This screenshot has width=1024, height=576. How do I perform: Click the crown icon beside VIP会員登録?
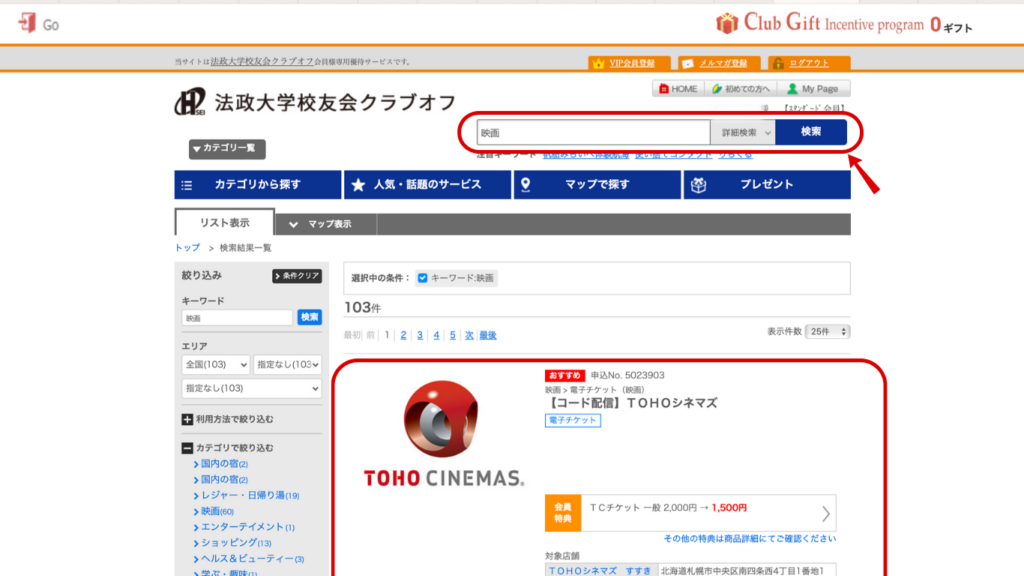[x=598, y=63]
